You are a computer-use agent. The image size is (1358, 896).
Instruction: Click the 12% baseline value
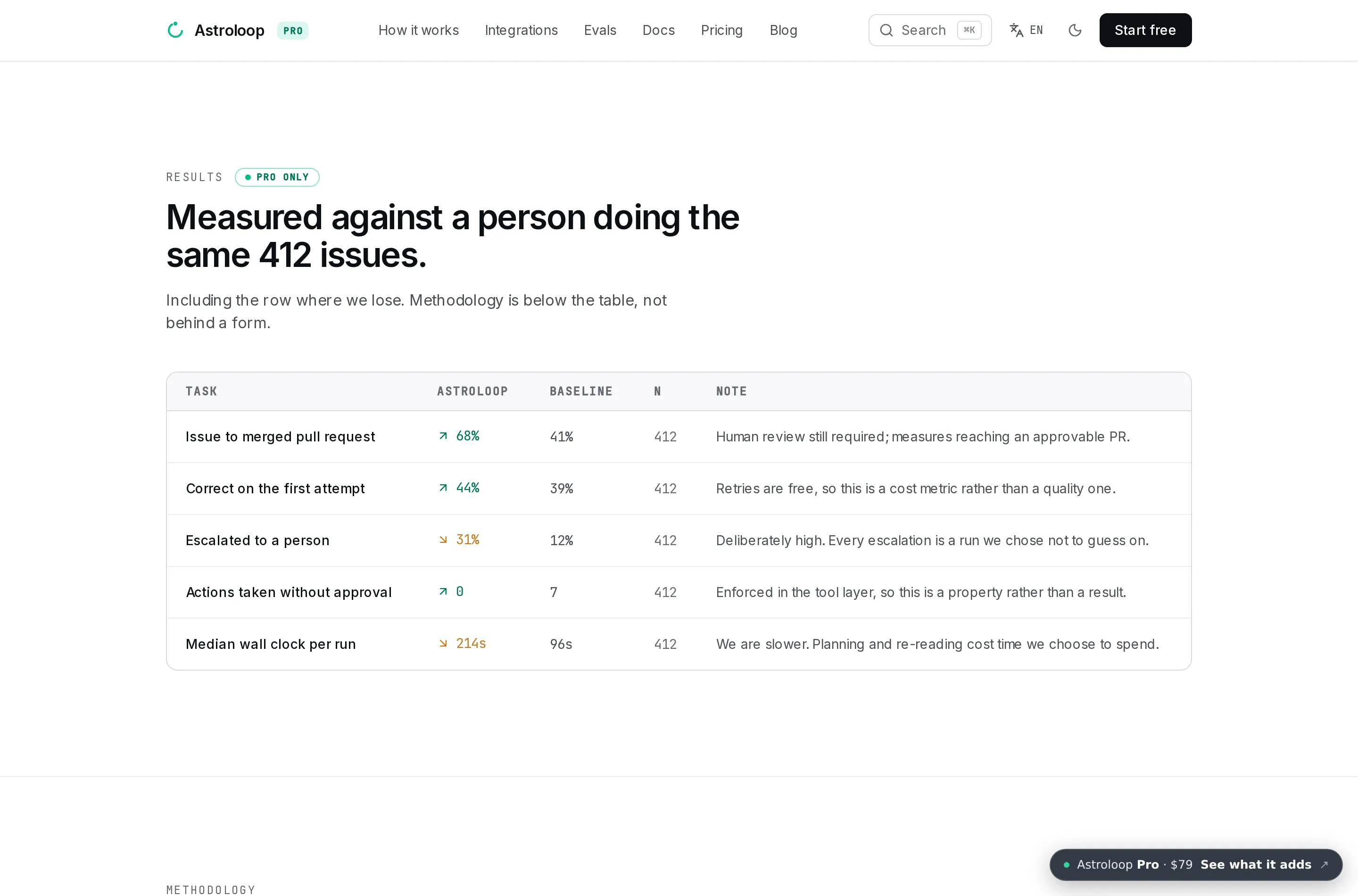click(x=561, y=540)
